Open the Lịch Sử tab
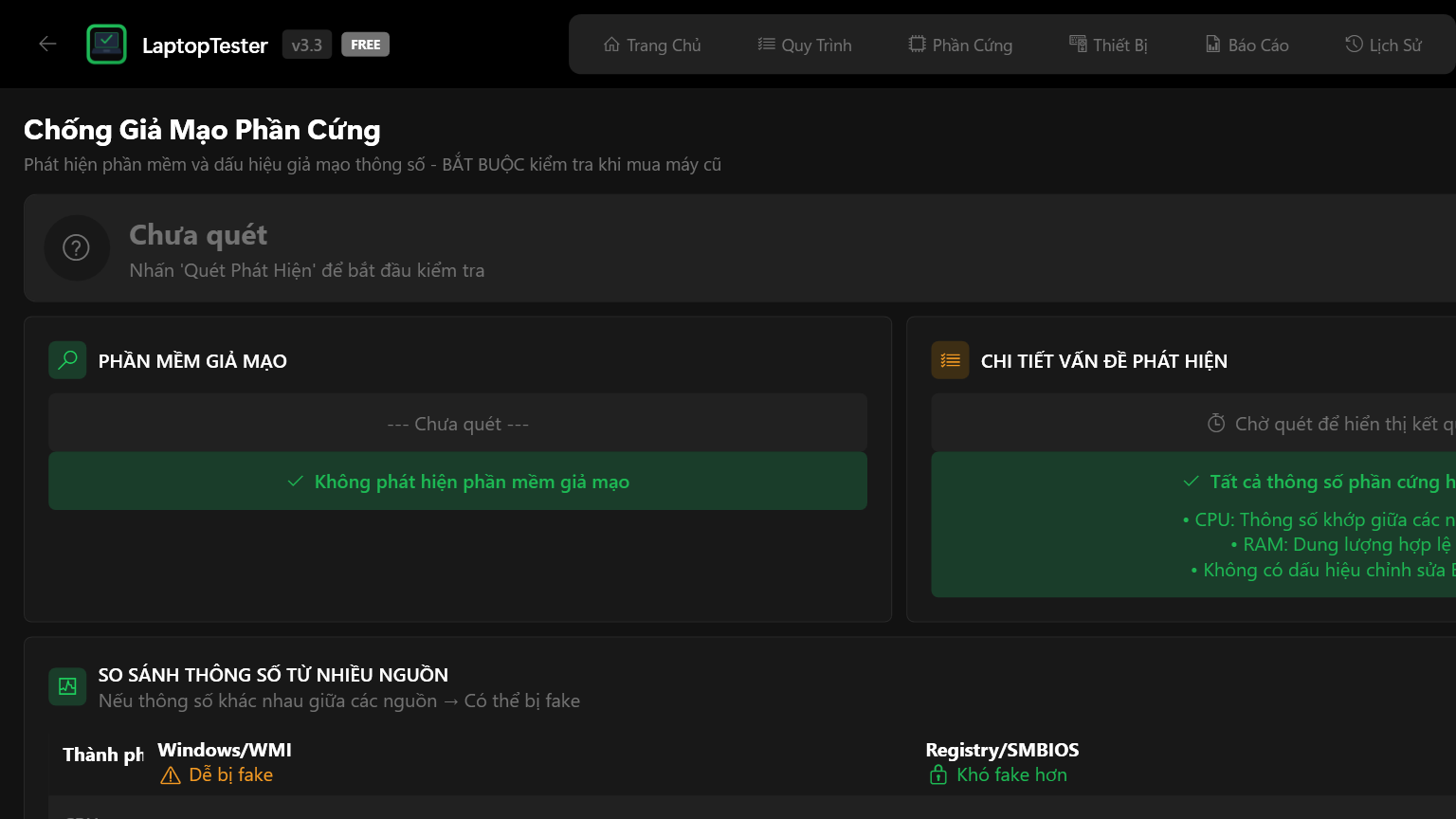 [x=1383, y=45]
